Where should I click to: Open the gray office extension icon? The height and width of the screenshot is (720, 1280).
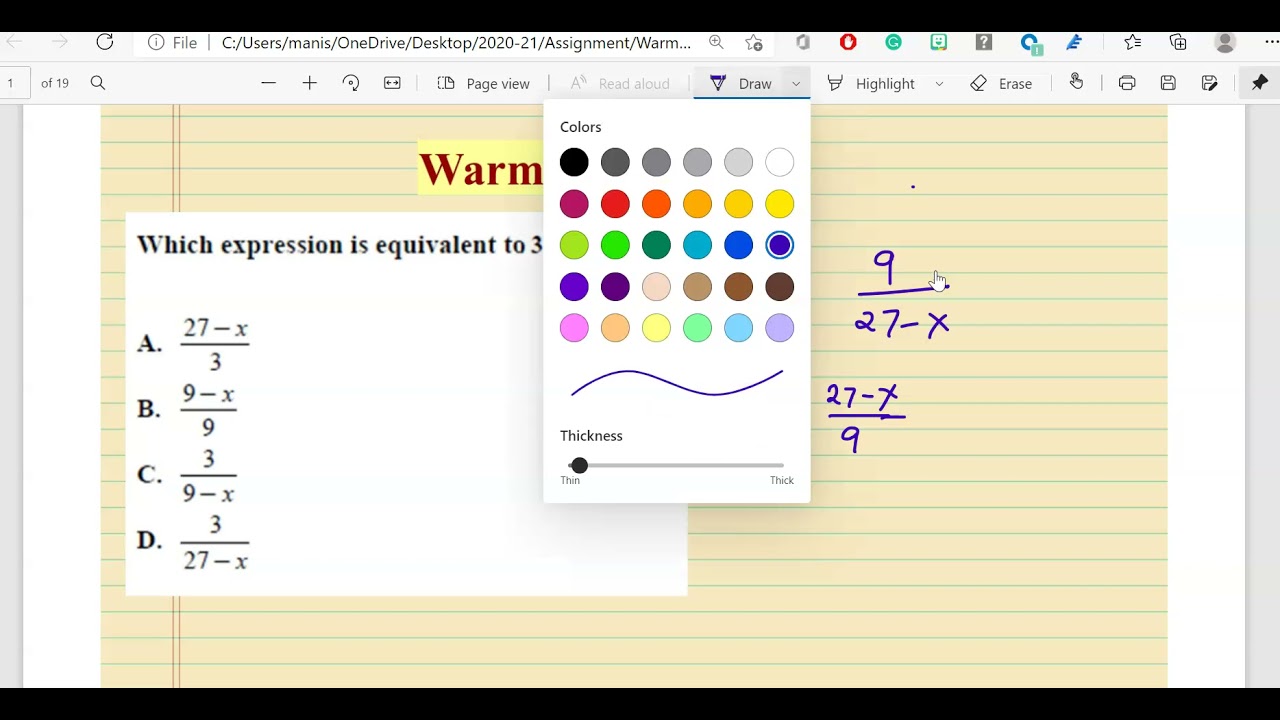[x=803, y=42]
